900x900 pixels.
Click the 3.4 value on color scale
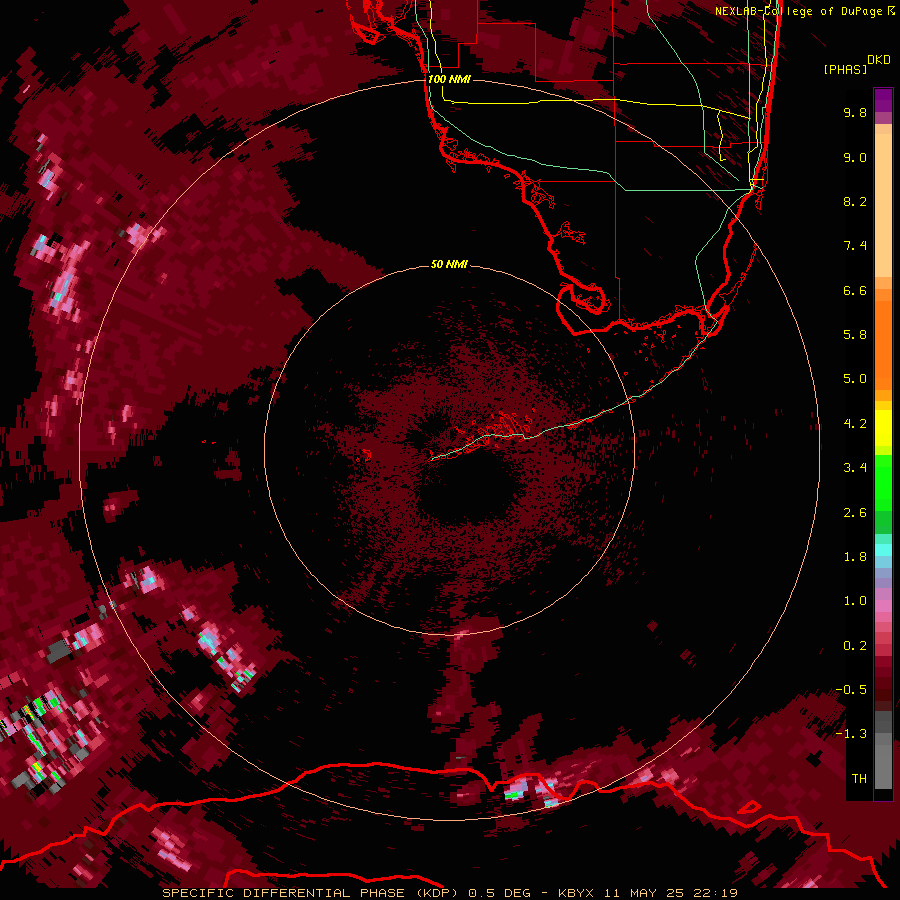855,468
